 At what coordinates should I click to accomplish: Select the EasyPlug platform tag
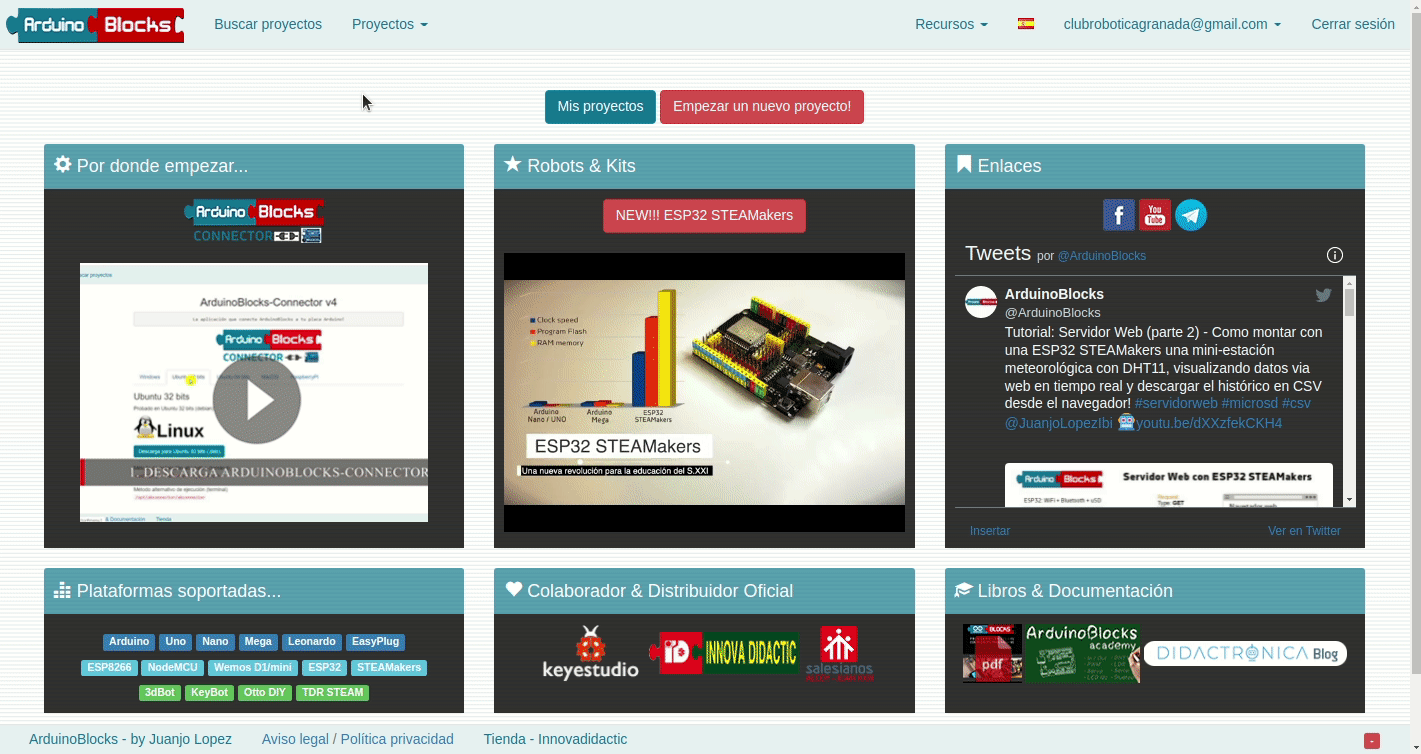pyautogui.click(x=376, y=642)
